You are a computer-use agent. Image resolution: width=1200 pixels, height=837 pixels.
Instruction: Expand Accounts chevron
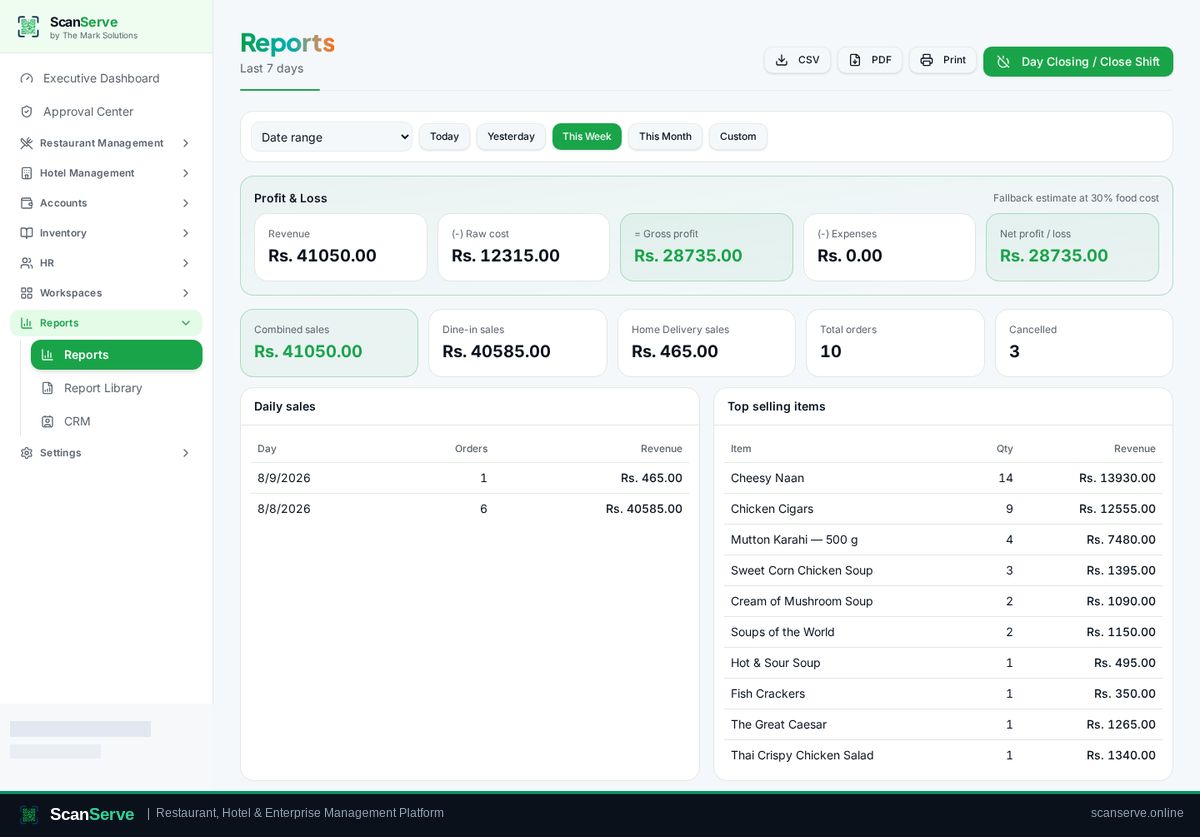[x=186, y=203]
